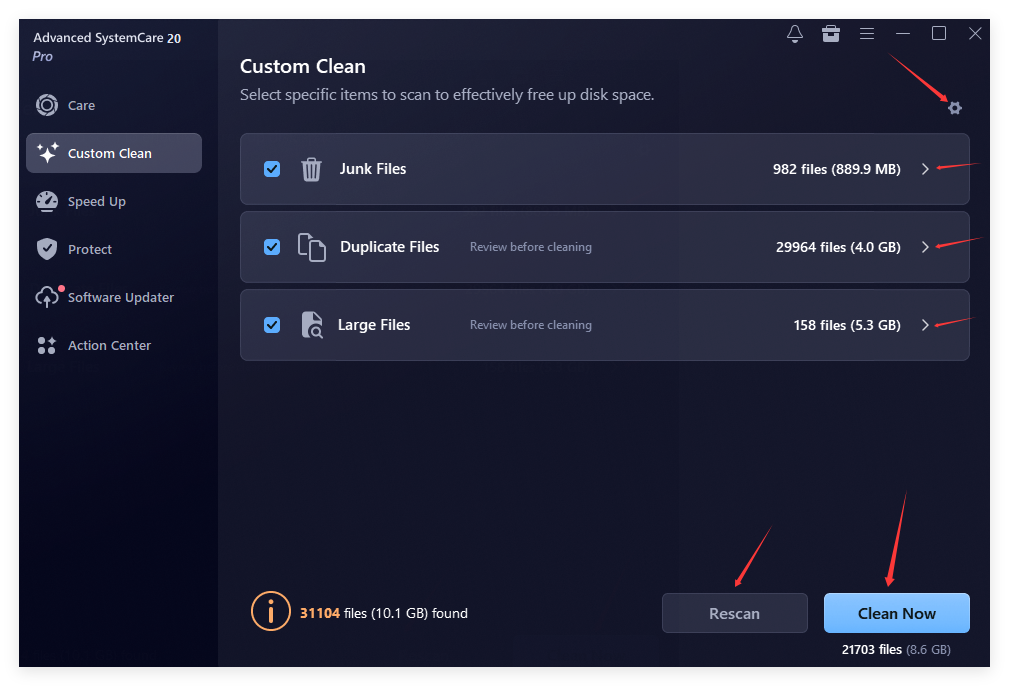
Task: Click the Junk Files label
Action: [373, 169]
